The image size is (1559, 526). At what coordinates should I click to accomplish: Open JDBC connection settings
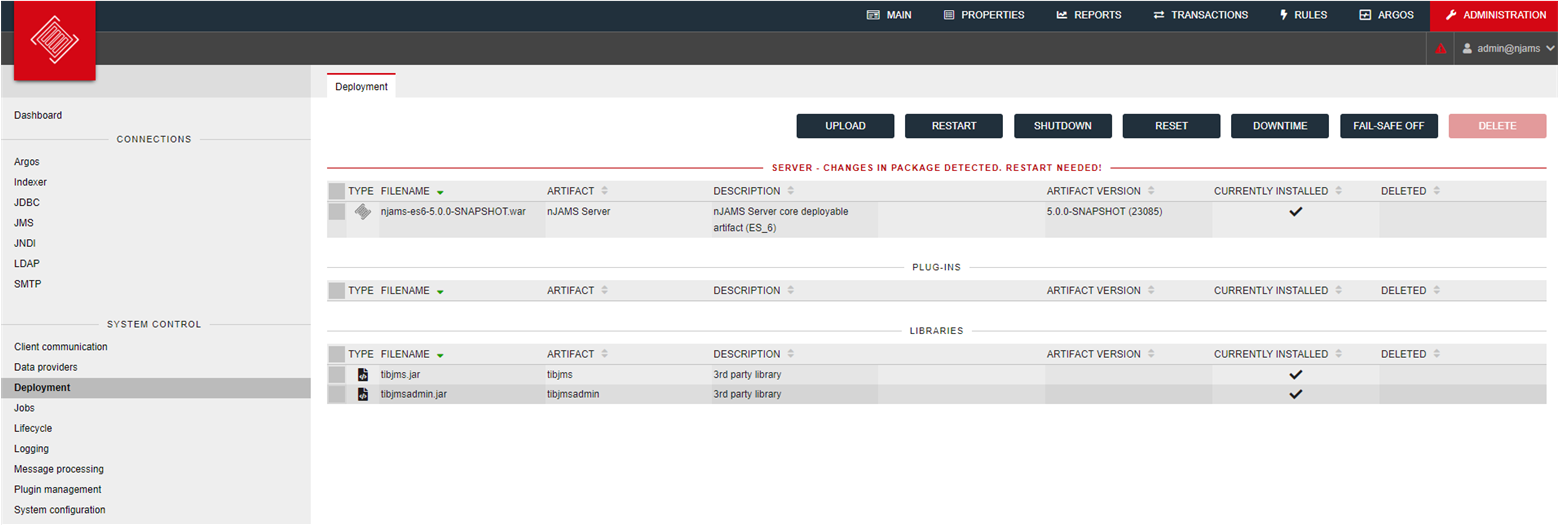pos(27,202)
